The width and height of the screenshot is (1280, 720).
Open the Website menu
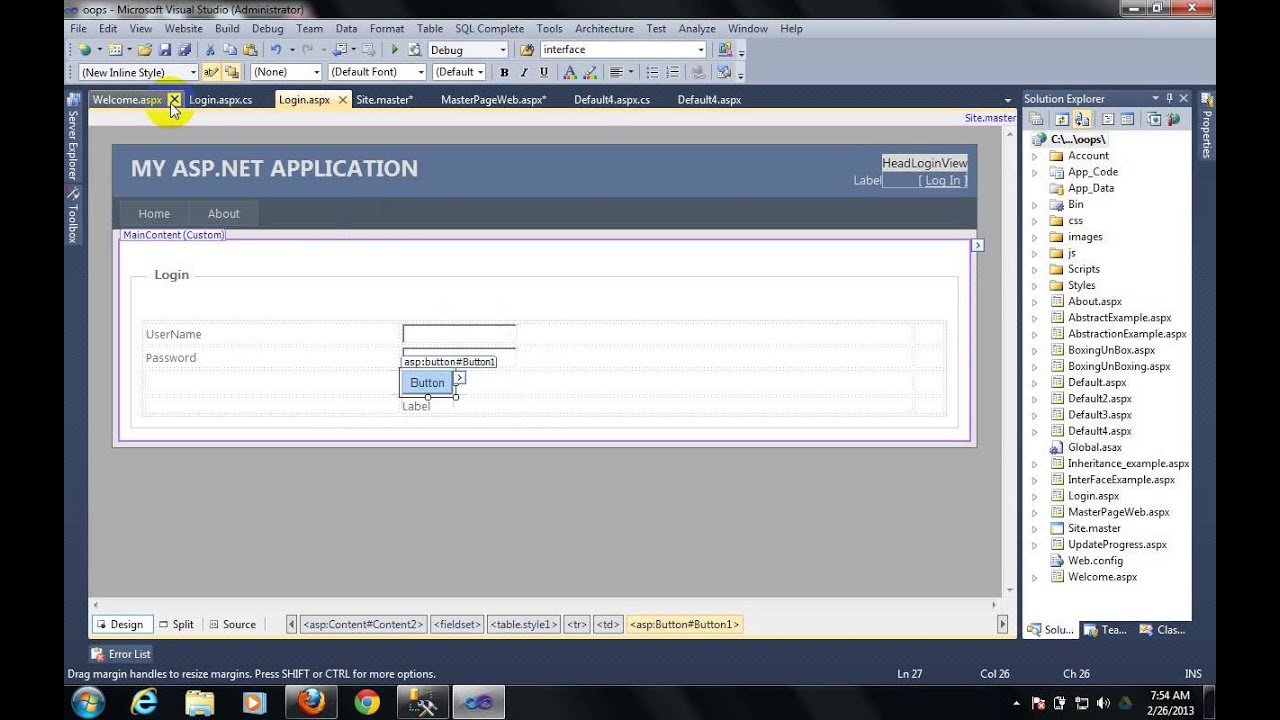click(x=183, y=29)
